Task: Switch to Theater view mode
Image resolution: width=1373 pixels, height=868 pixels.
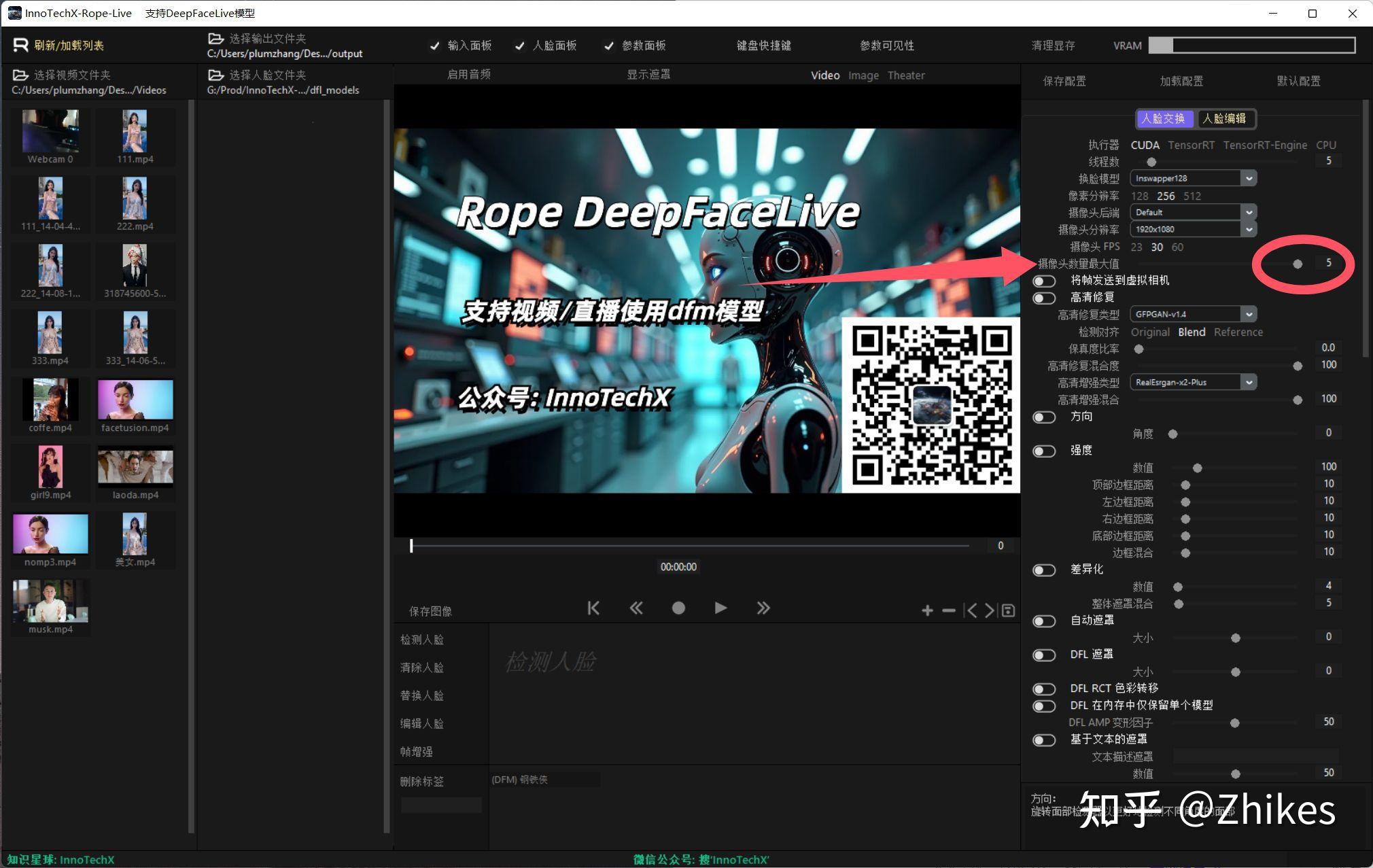Action: coord(906,75)
